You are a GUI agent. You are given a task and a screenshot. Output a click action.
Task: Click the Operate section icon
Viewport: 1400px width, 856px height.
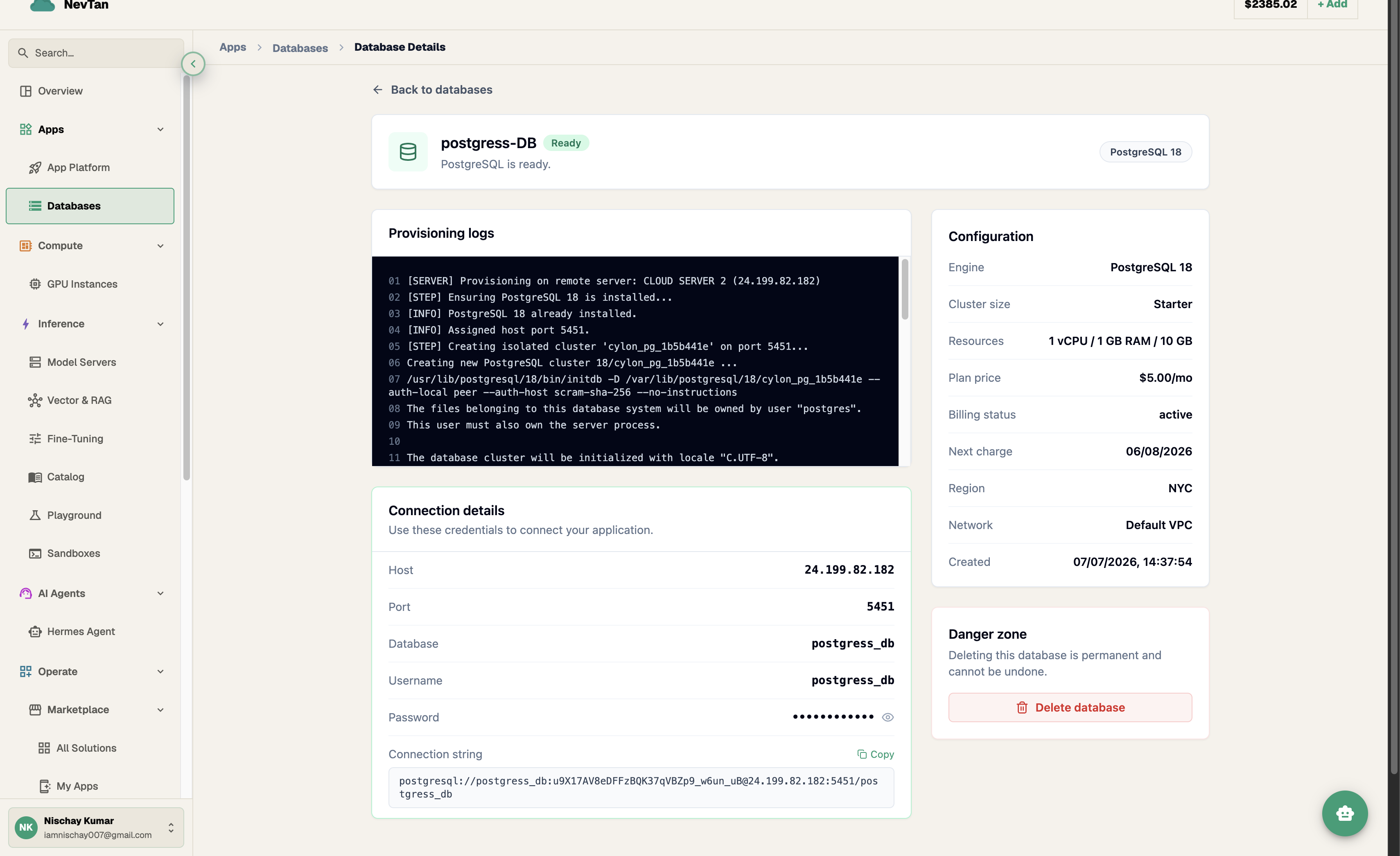click(x=25, y=671)
